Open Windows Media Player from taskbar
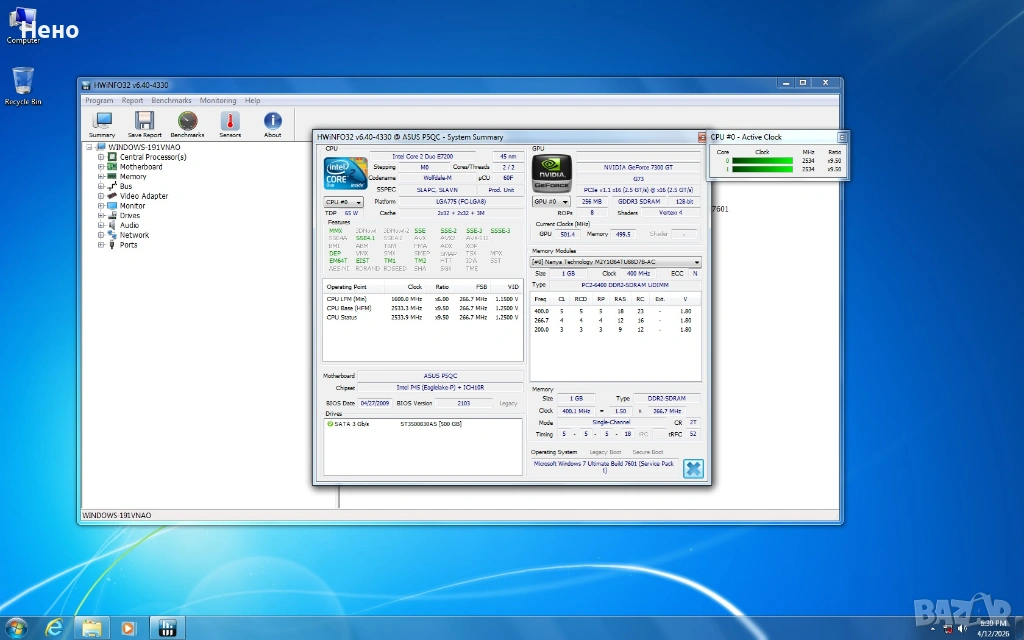Image resolution: width=1024 pixels, height=640 pixels. [129, 627]
